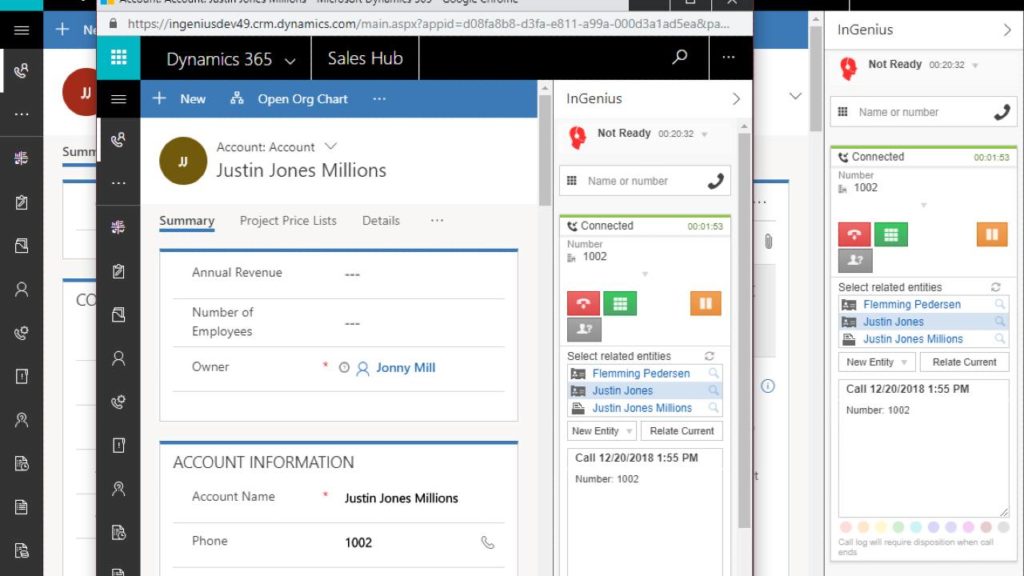Open the Dynamics 365 app launcher waffle
1024x576 pixels.
point(119,58)
